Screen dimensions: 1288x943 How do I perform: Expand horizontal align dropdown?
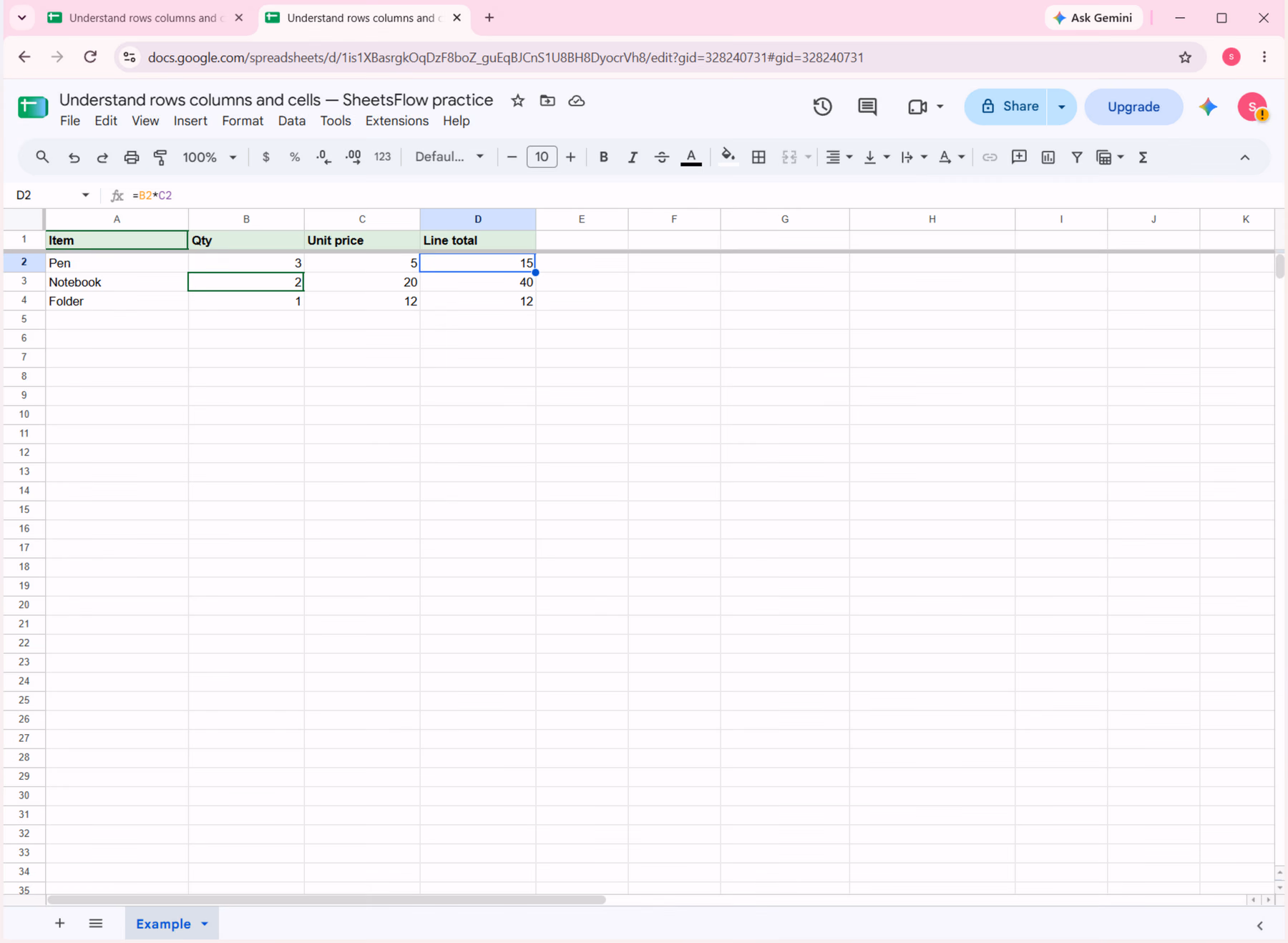pyautogui.click(x=849, y=157)
